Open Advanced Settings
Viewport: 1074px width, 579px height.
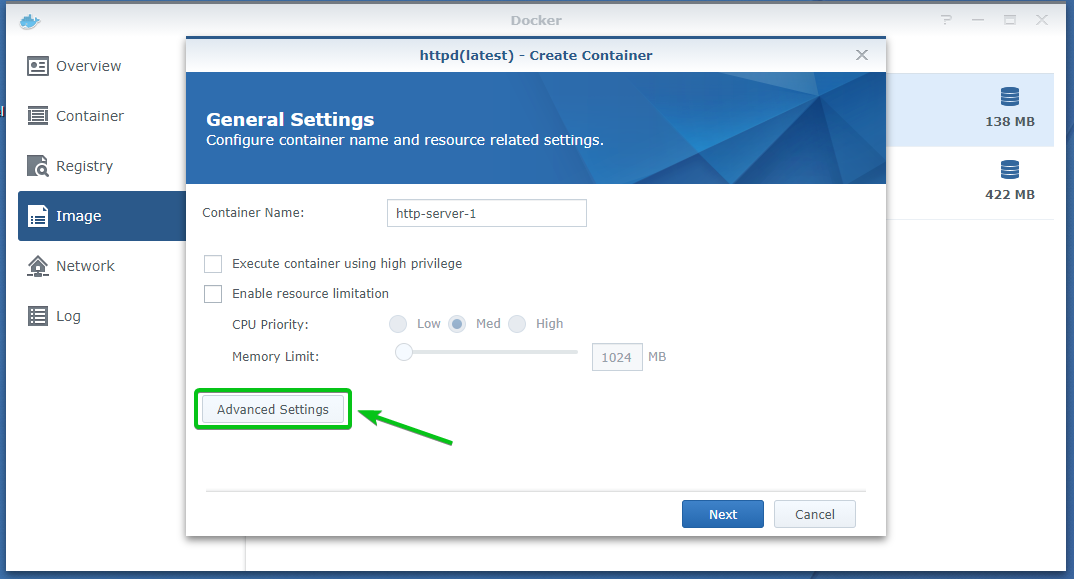(x=273, y=410)
